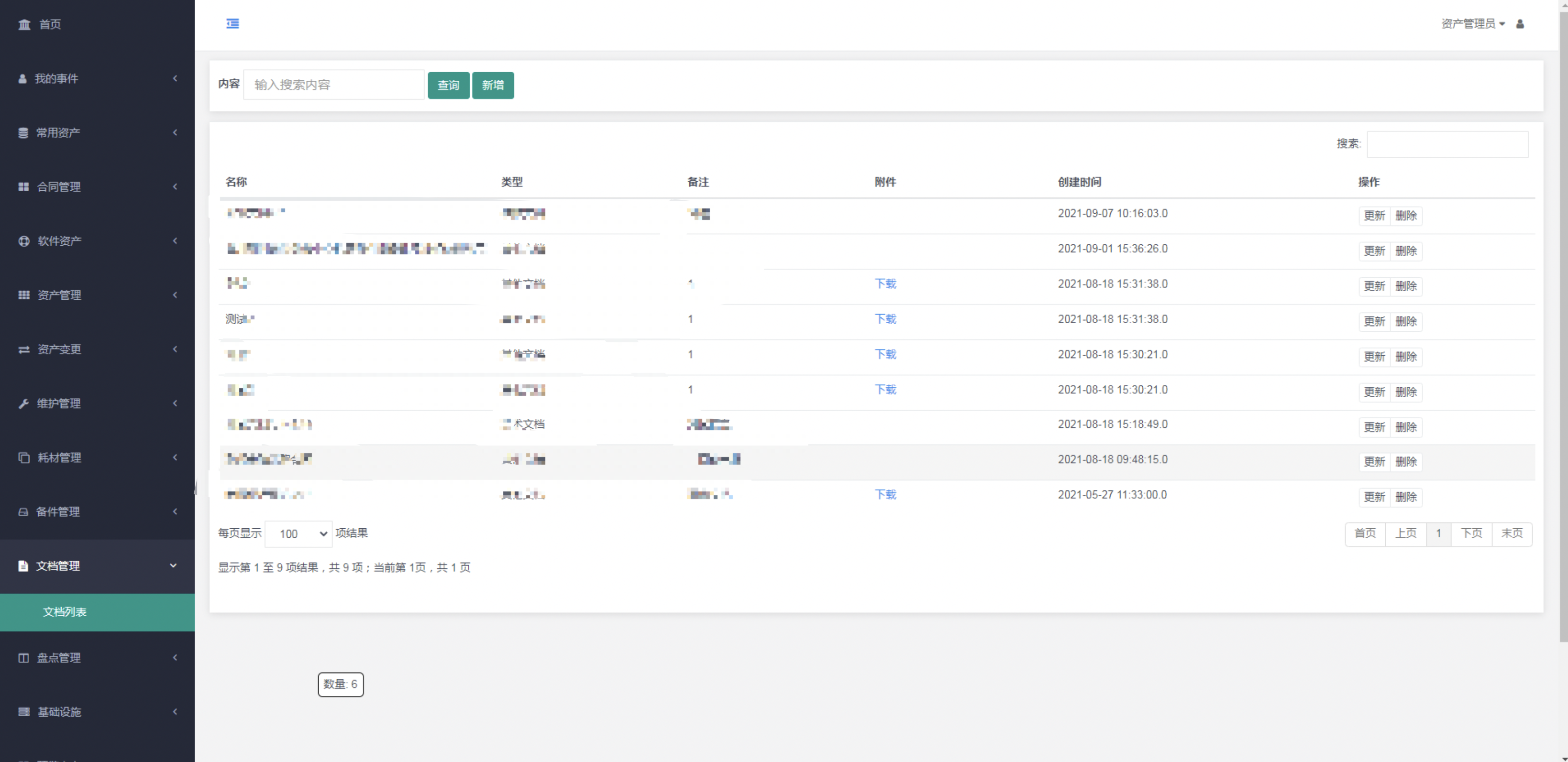Expand the 我的事件 menu chevron

click(175, 78)
